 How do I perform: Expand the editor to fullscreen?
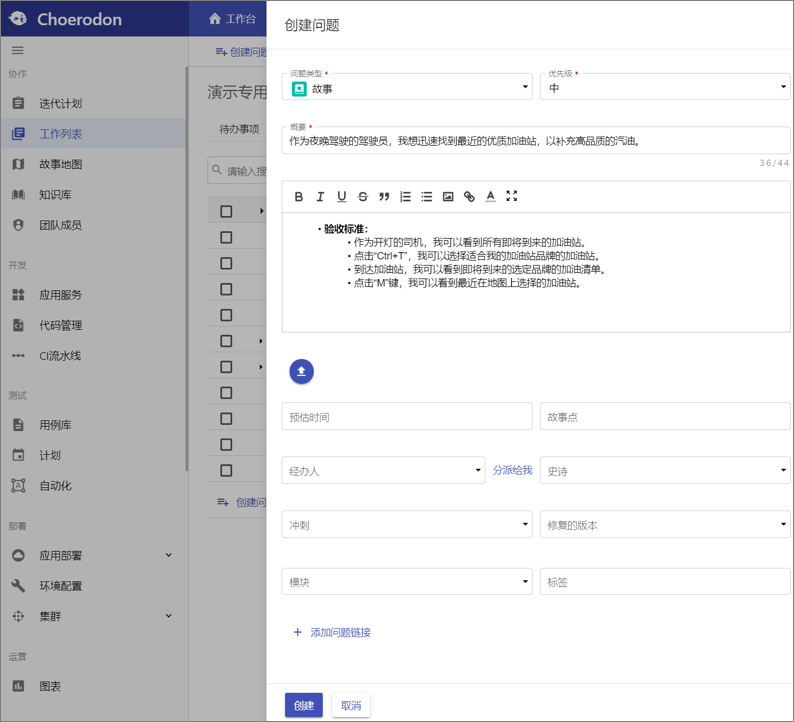[x=512, y=196]
